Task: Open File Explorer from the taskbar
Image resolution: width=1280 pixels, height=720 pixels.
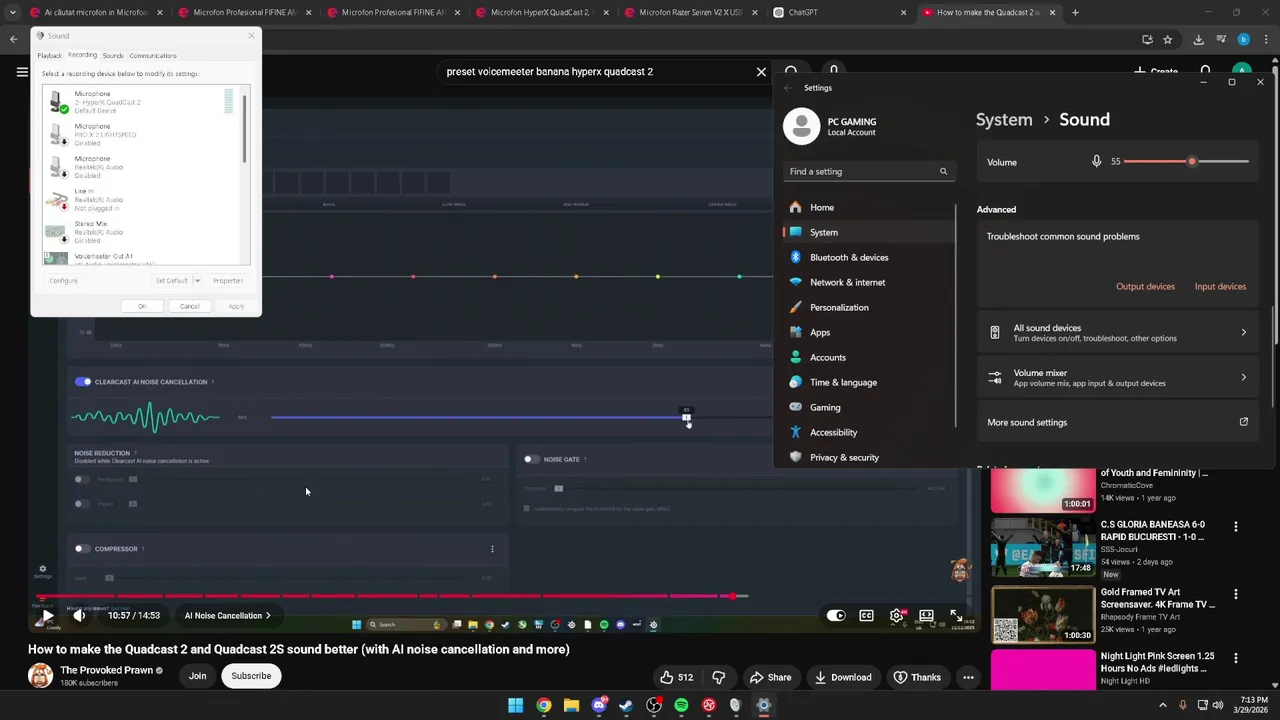Action: (571, 705)
